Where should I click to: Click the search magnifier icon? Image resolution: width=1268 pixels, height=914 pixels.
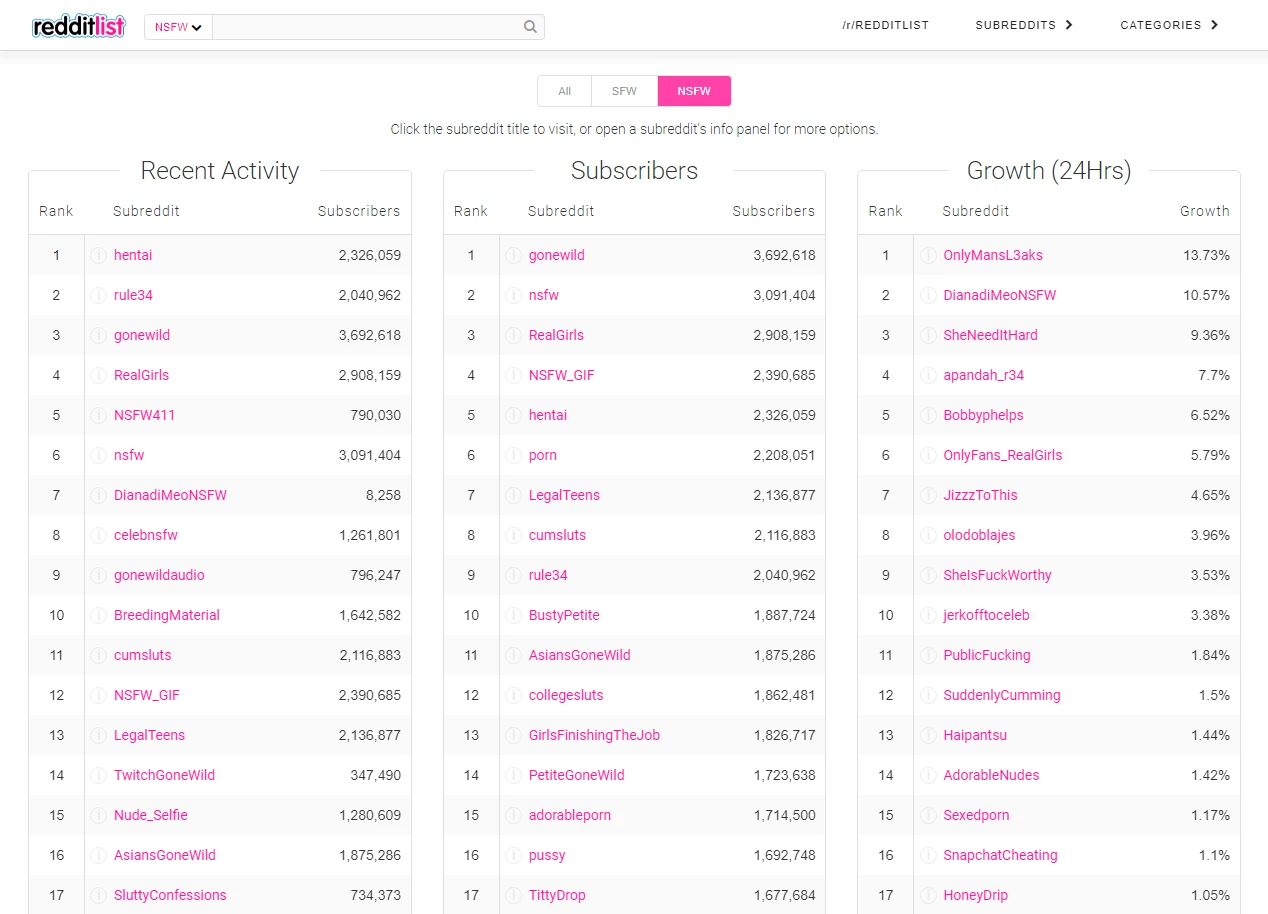point(530,27)
